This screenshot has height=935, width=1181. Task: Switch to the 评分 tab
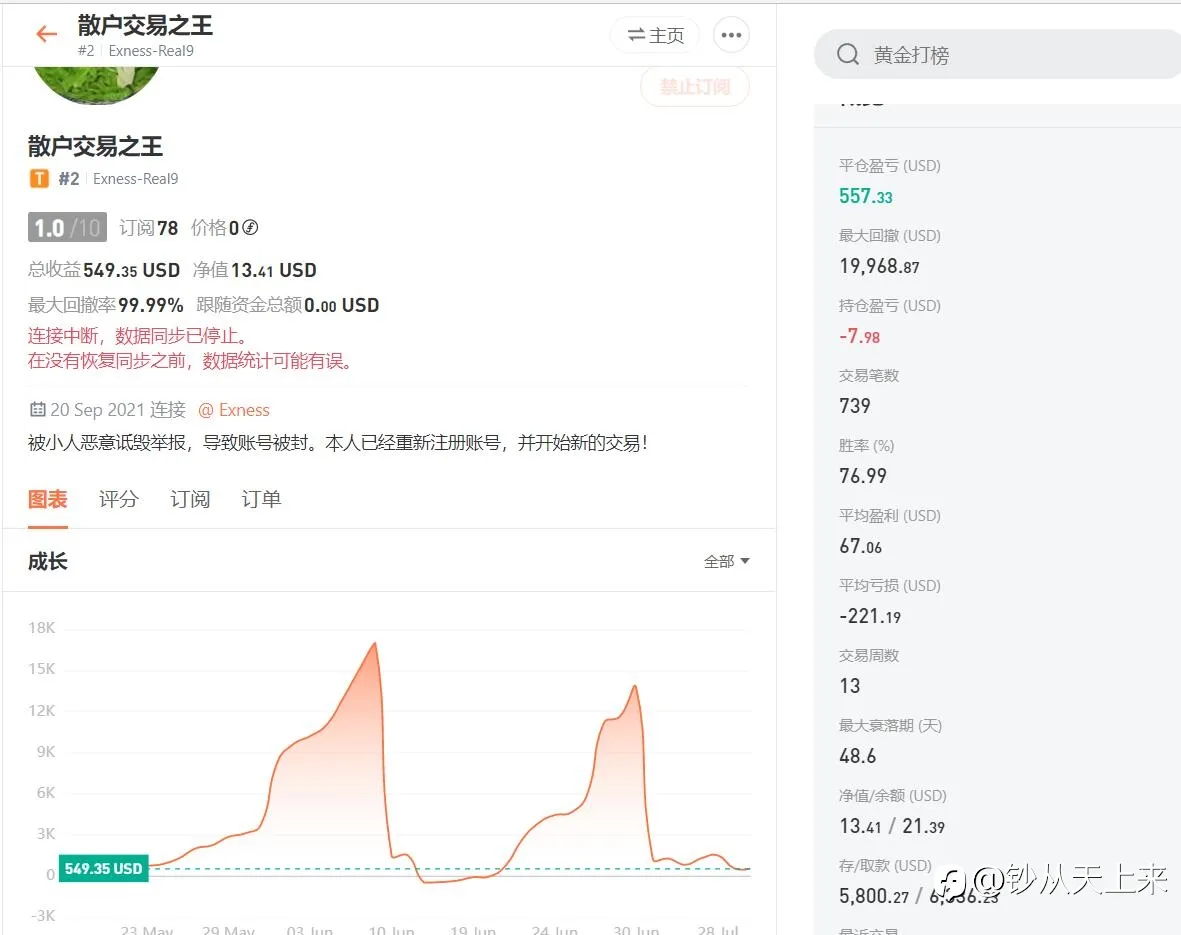[119, 499]
